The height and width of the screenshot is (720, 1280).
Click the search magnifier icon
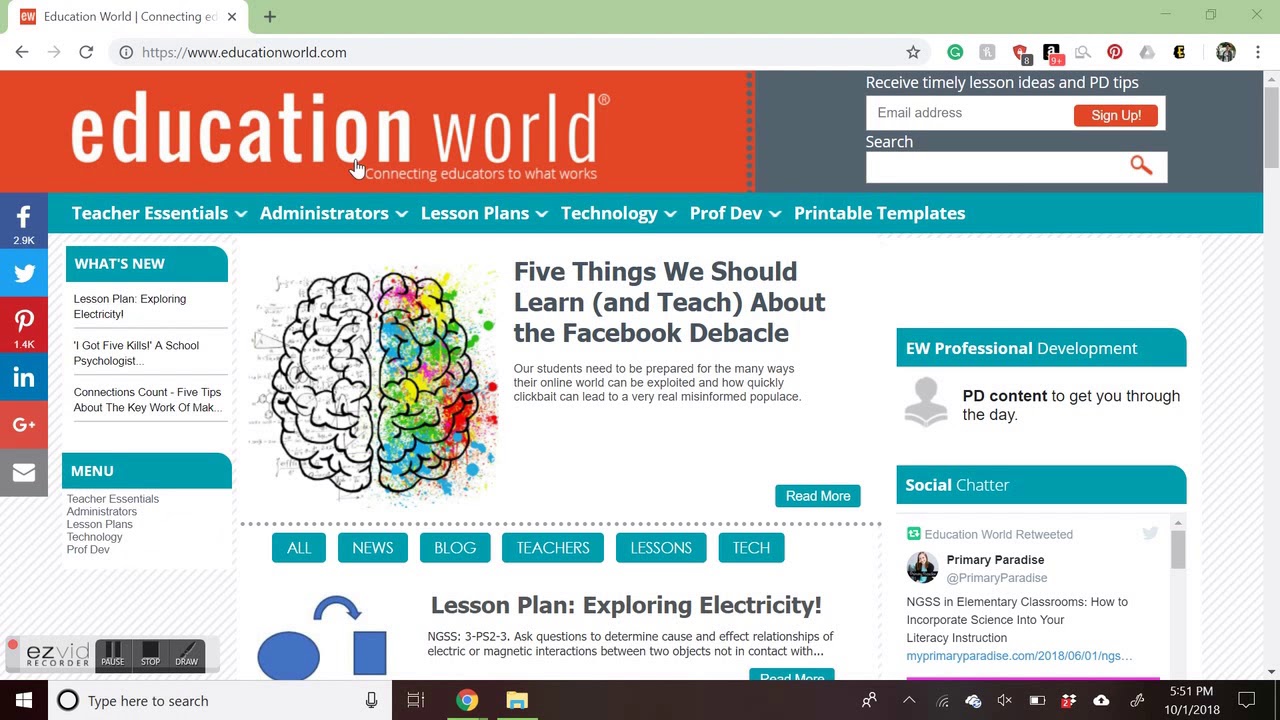click(x=1141, y=165)
